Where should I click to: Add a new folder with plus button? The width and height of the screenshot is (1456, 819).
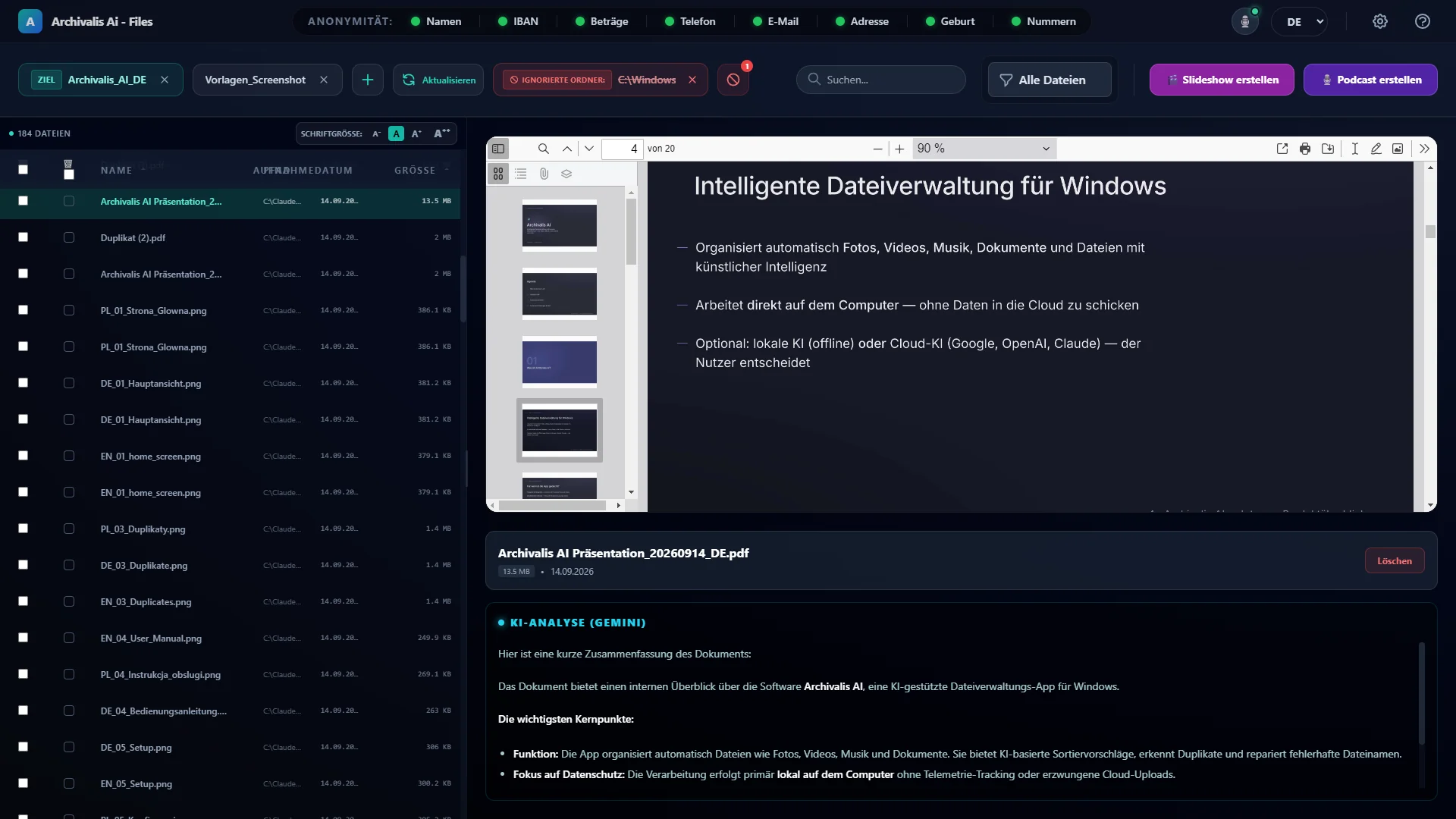pos(368,80)
